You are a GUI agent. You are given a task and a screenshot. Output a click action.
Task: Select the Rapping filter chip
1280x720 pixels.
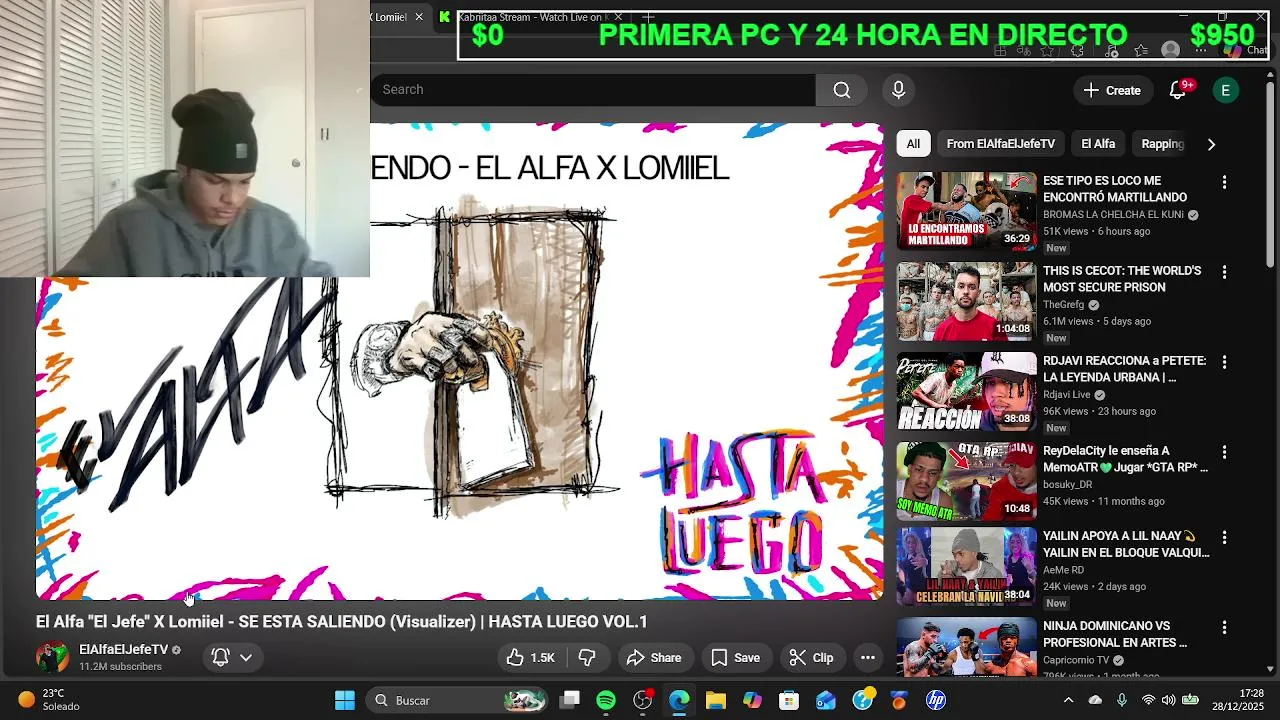(1162, 144)
